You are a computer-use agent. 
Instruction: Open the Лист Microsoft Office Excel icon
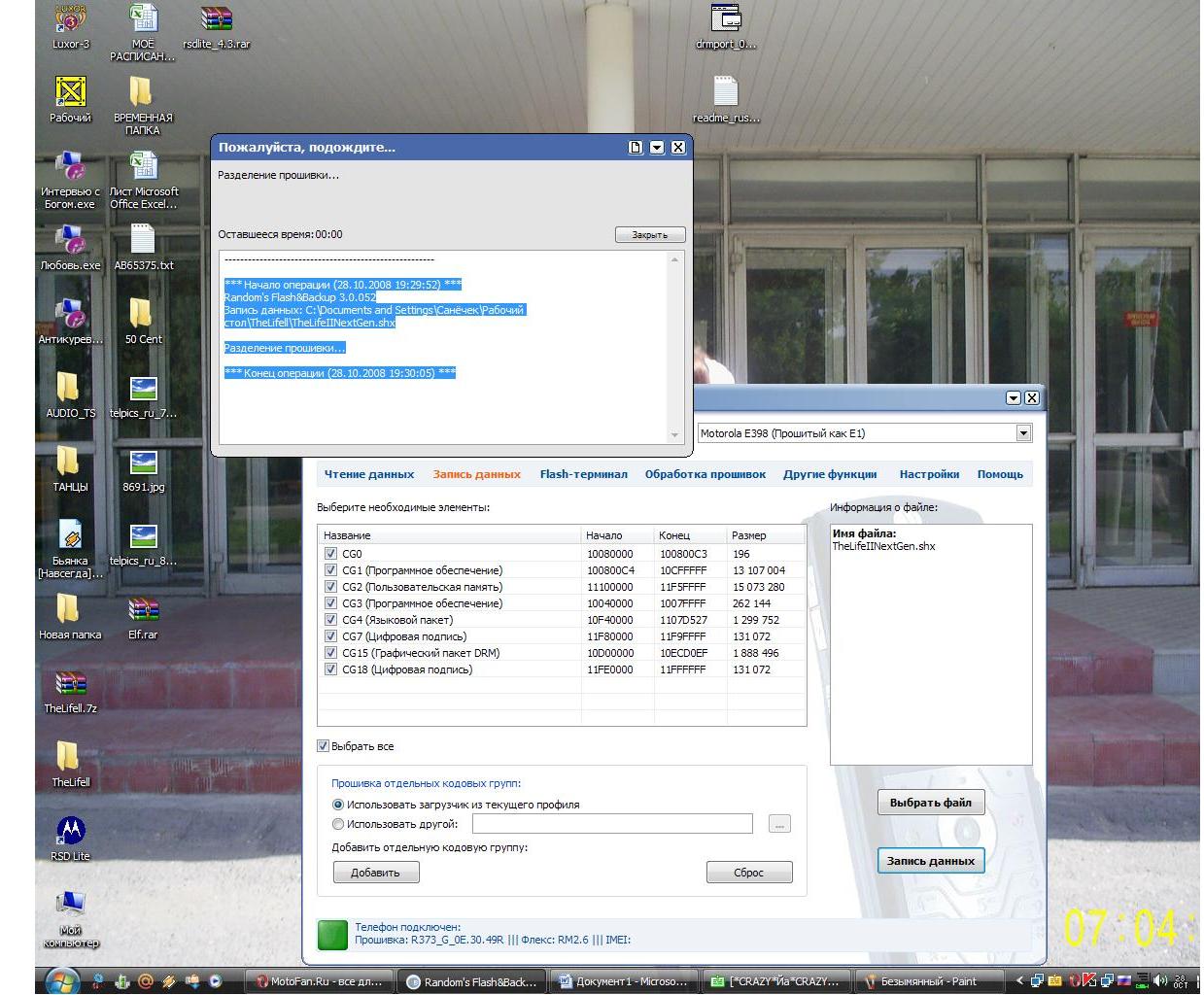tap(144, 181)
